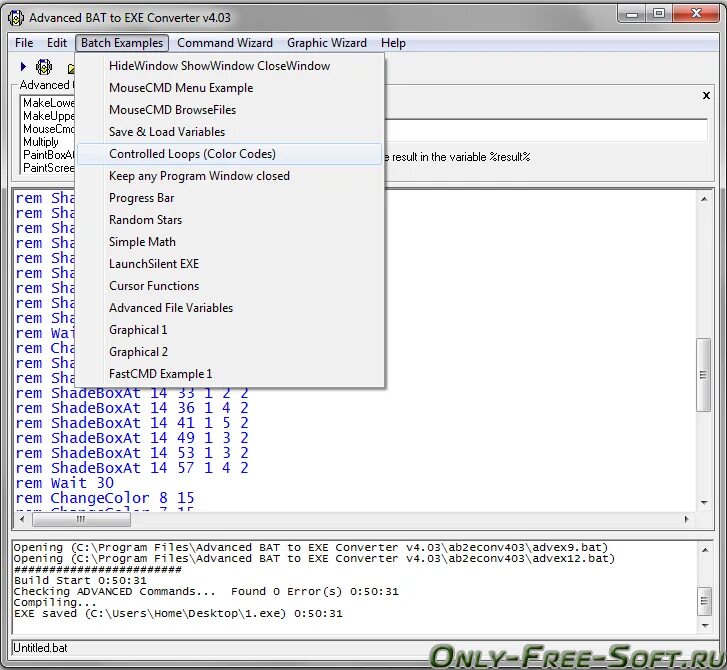Choose the Graphical 2 example
Viewport: 727px width, 670px height.
[x=230, y=352]
